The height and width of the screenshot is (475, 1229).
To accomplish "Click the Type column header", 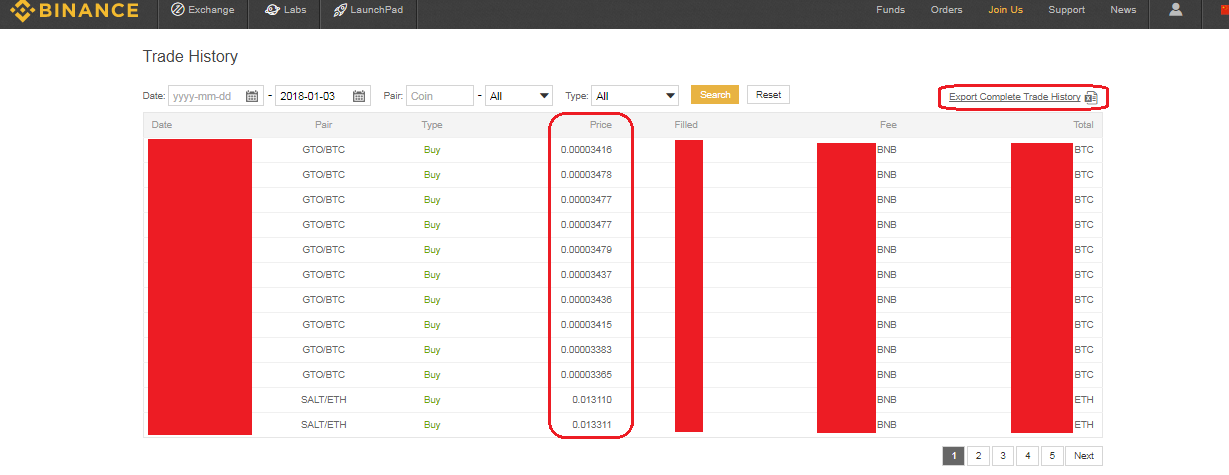I will point(432,125).
